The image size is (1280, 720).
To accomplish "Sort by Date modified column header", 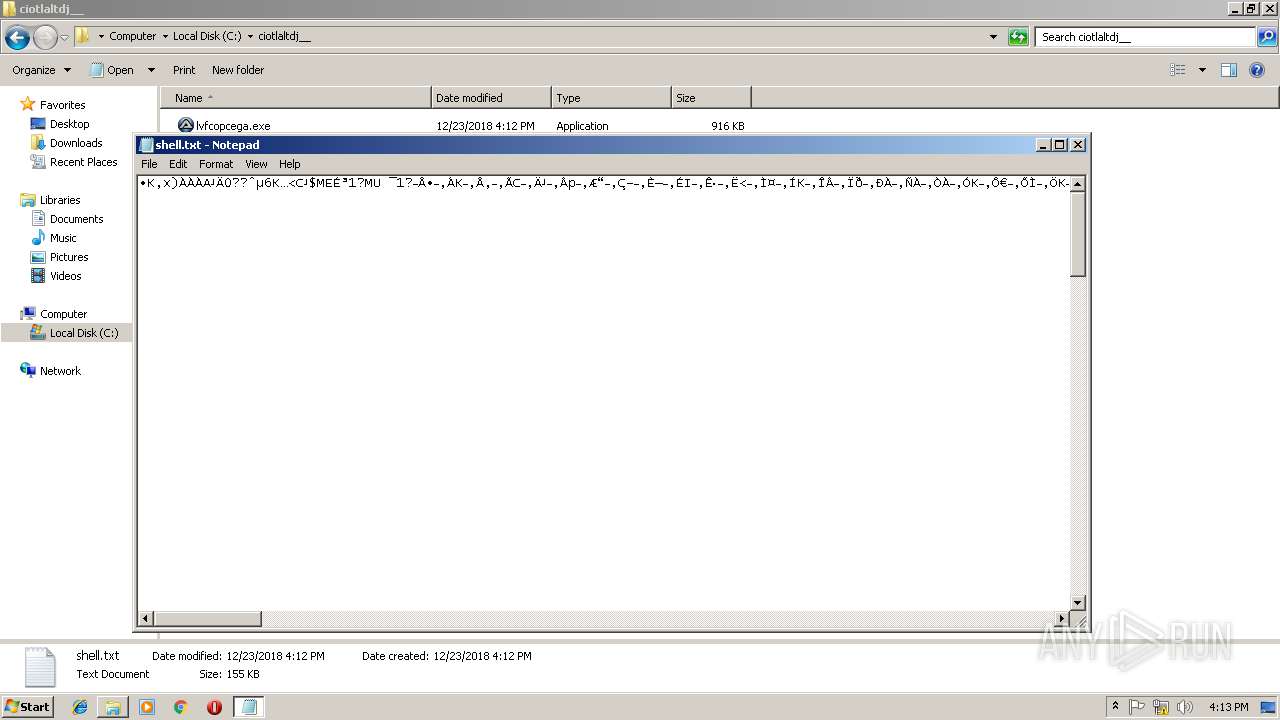I will 491,98.
